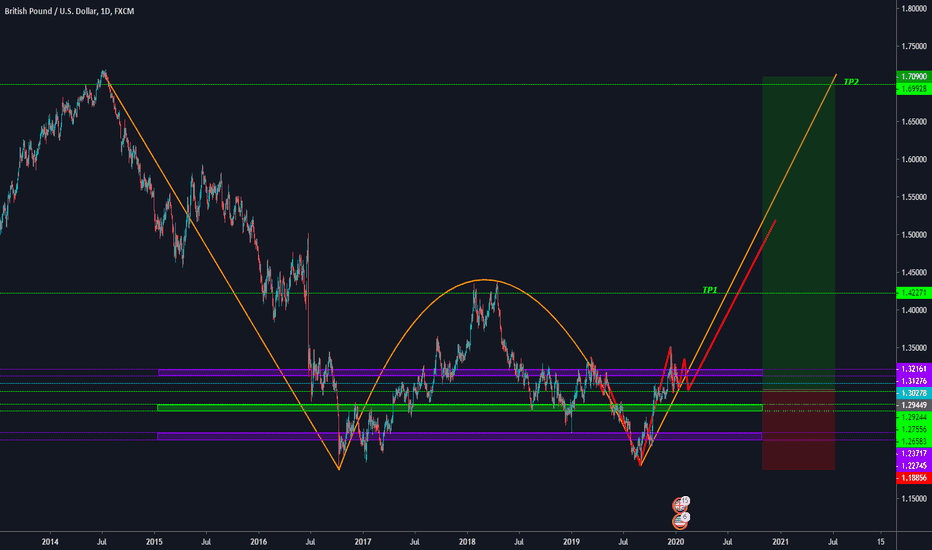Image resolution: width=932 pixels, height=550 pixels.
Task: Click the 2014 label on time axis
Action: (x=49, y=541)
